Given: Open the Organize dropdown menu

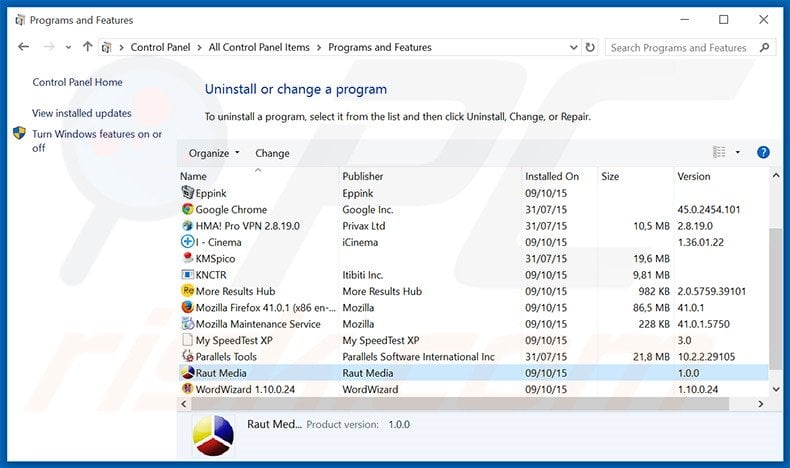Looking at the screenshot, I should click(214, 153).
